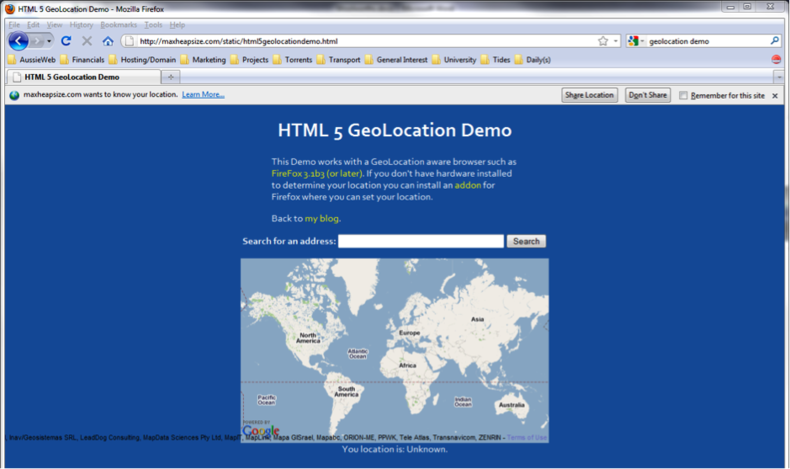Open the Financials bookmarks folder
Image resolution: width=790 pixels, height=469 pixels.
(x=83, y=59)
